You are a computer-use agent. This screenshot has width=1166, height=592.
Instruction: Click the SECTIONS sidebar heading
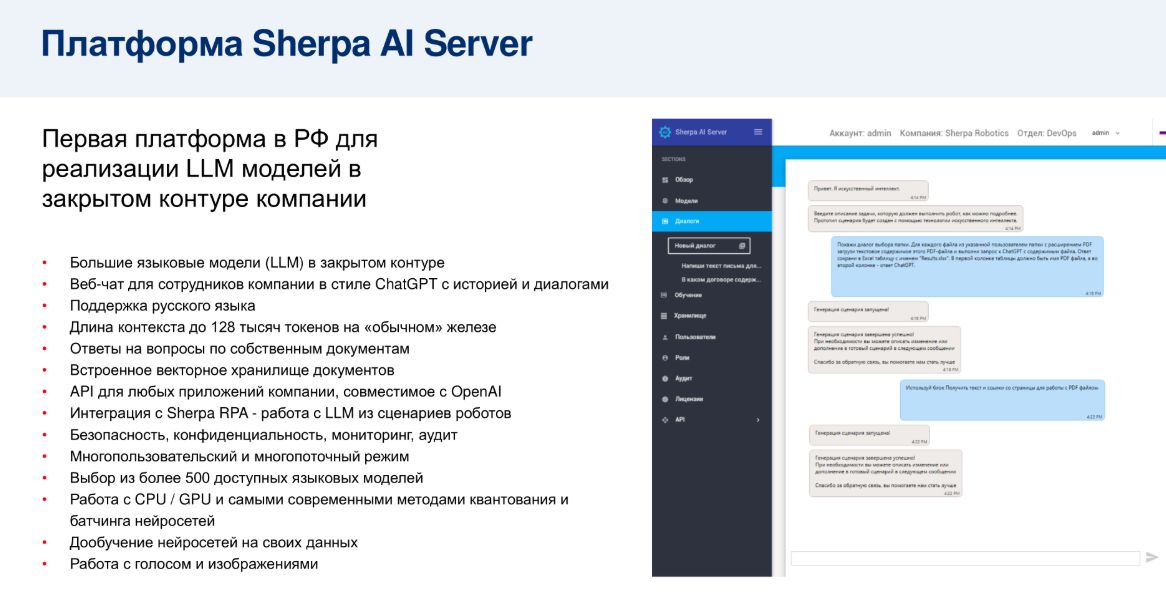(x=674, y=159)
